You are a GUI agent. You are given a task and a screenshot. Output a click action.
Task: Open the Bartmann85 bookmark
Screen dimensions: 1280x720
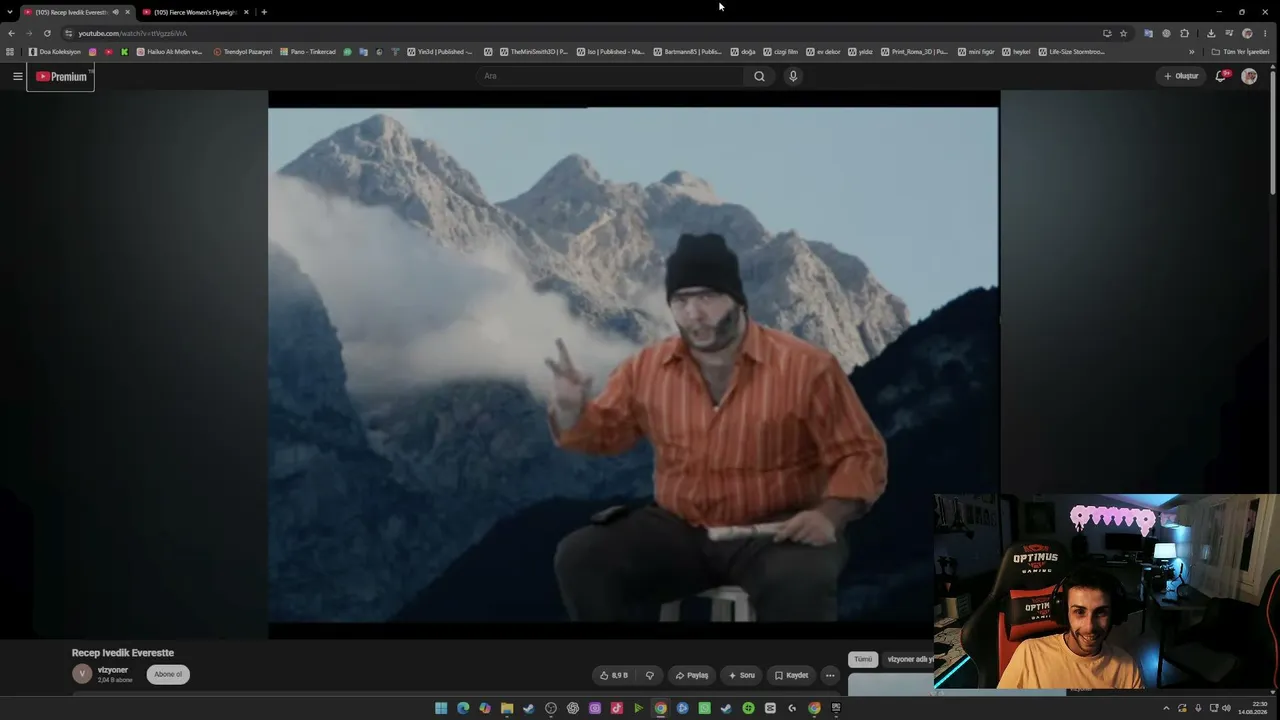(x=687, y=52)
